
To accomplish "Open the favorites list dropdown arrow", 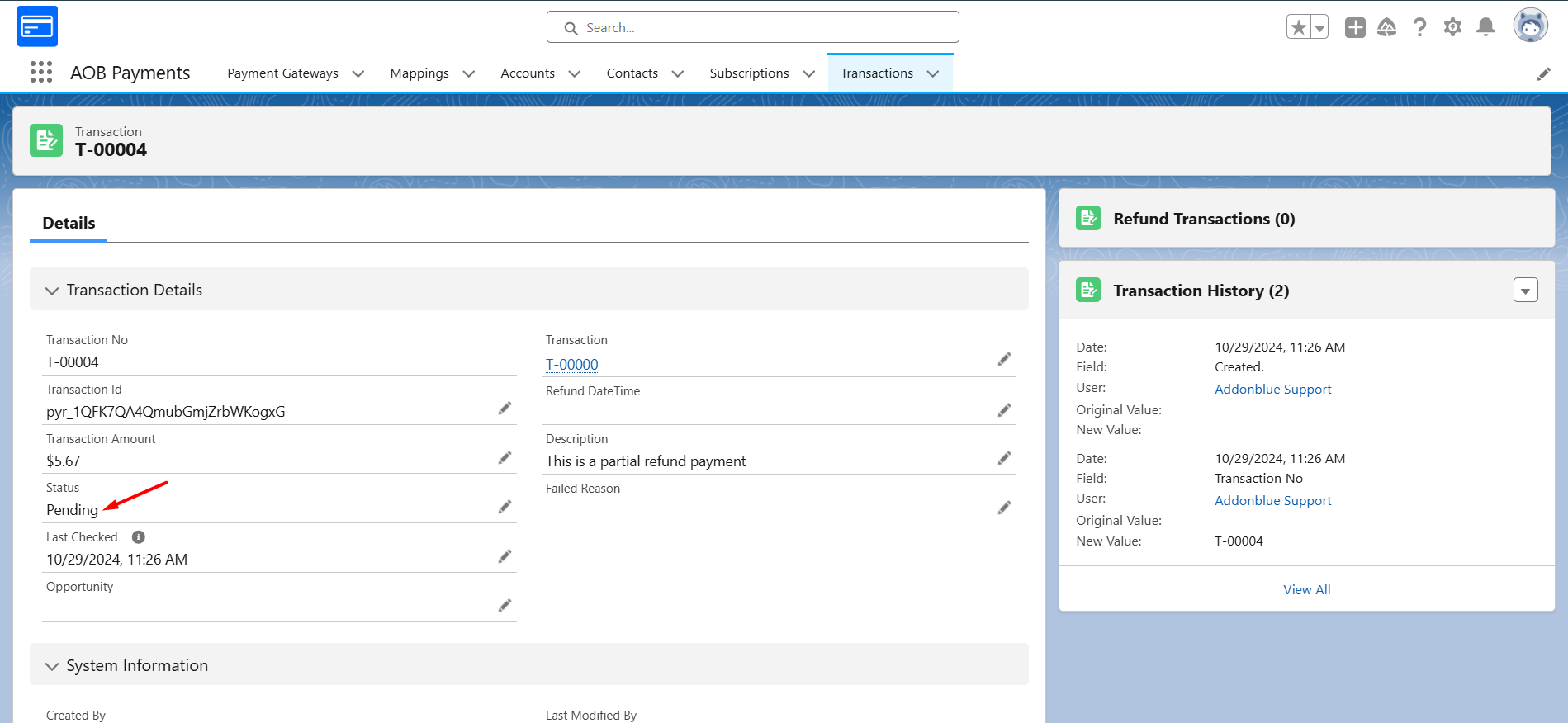I will pos(1319,27).
